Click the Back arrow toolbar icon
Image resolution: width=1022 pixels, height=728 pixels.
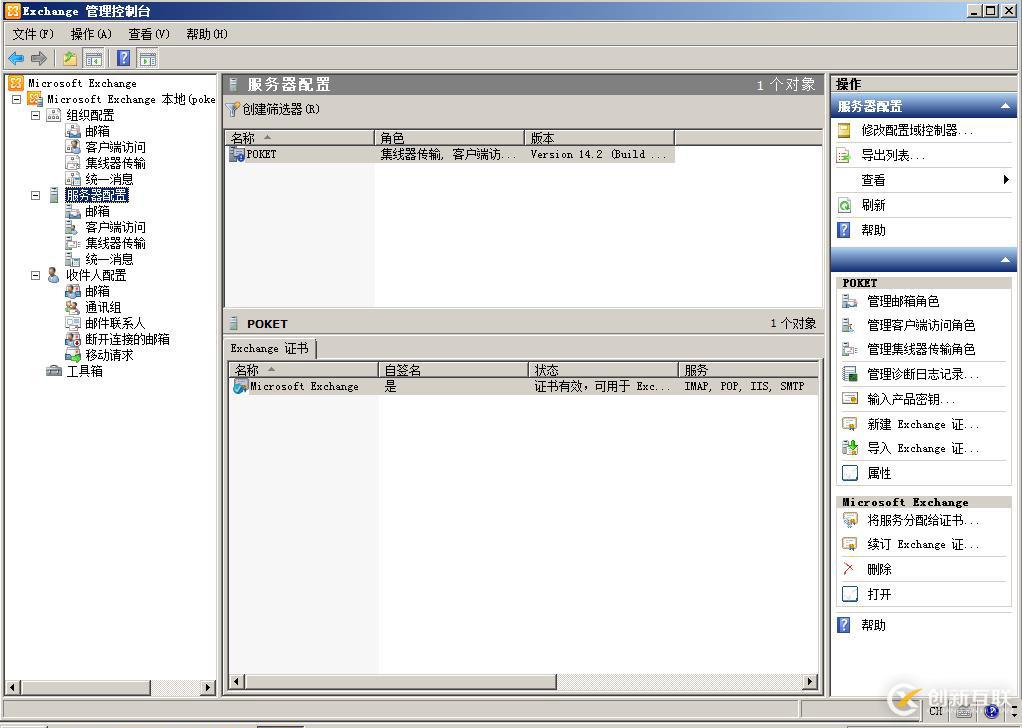click(x=16, y=59)
